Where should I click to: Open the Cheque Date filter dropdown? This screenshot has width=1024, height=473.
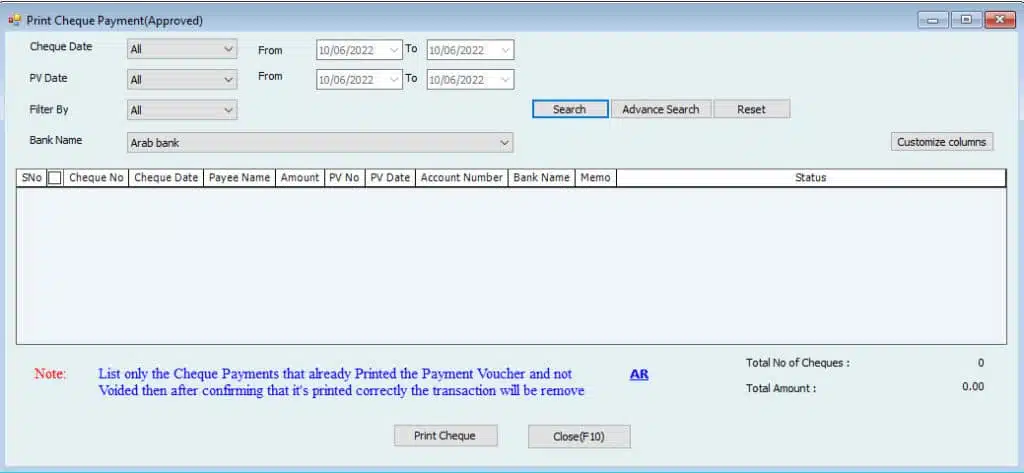[182, 49]
